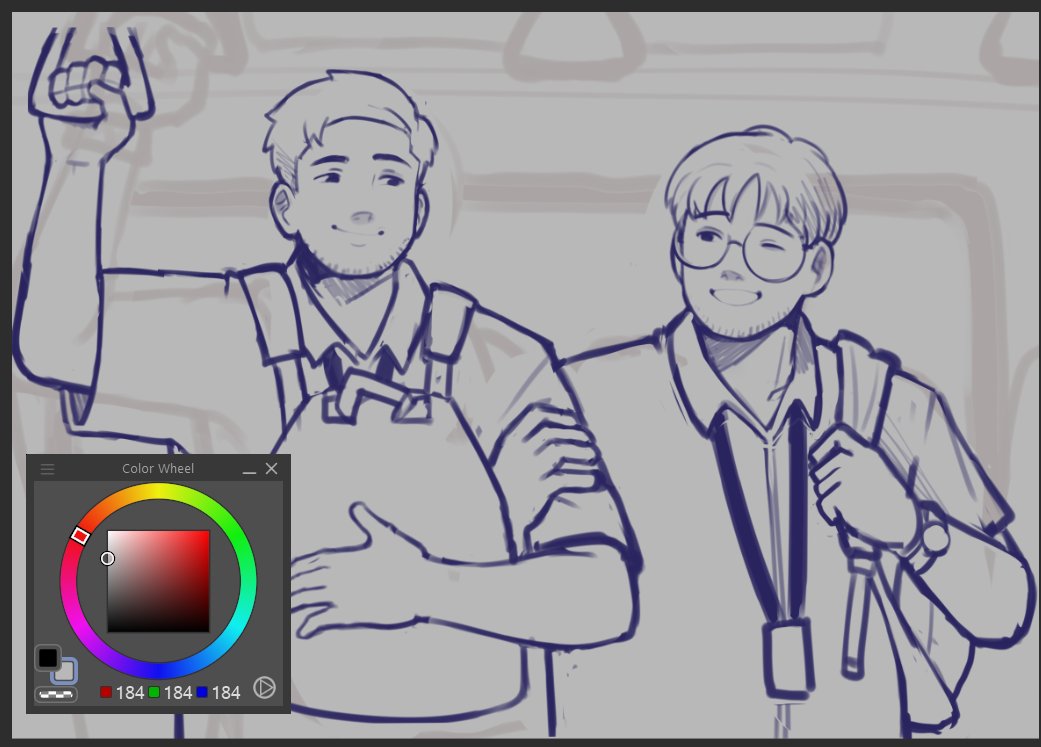Click the green value 184
Viewport: 1041px width, 747px height.
pos(178,693)
